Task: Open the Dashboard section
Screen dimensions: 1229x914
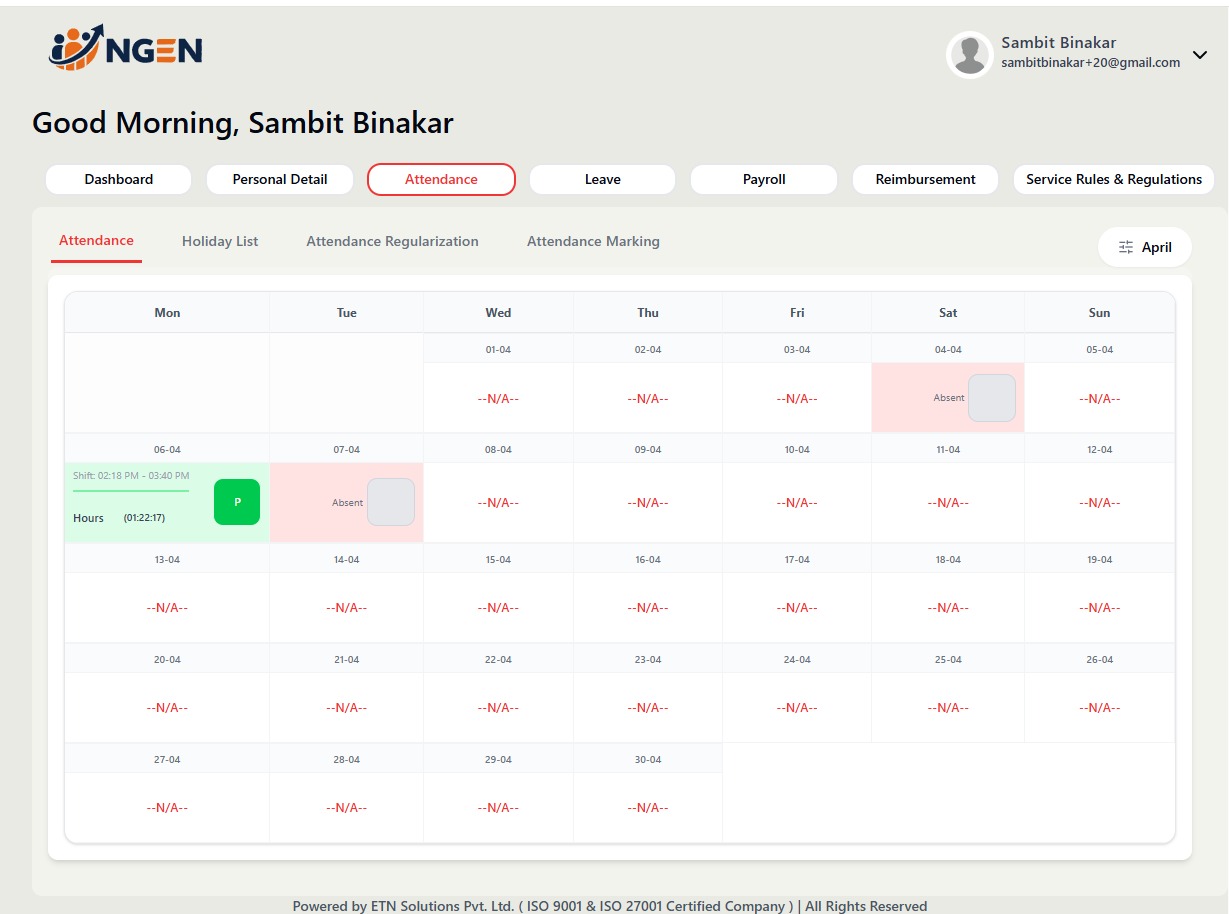Action: (118, 179)
